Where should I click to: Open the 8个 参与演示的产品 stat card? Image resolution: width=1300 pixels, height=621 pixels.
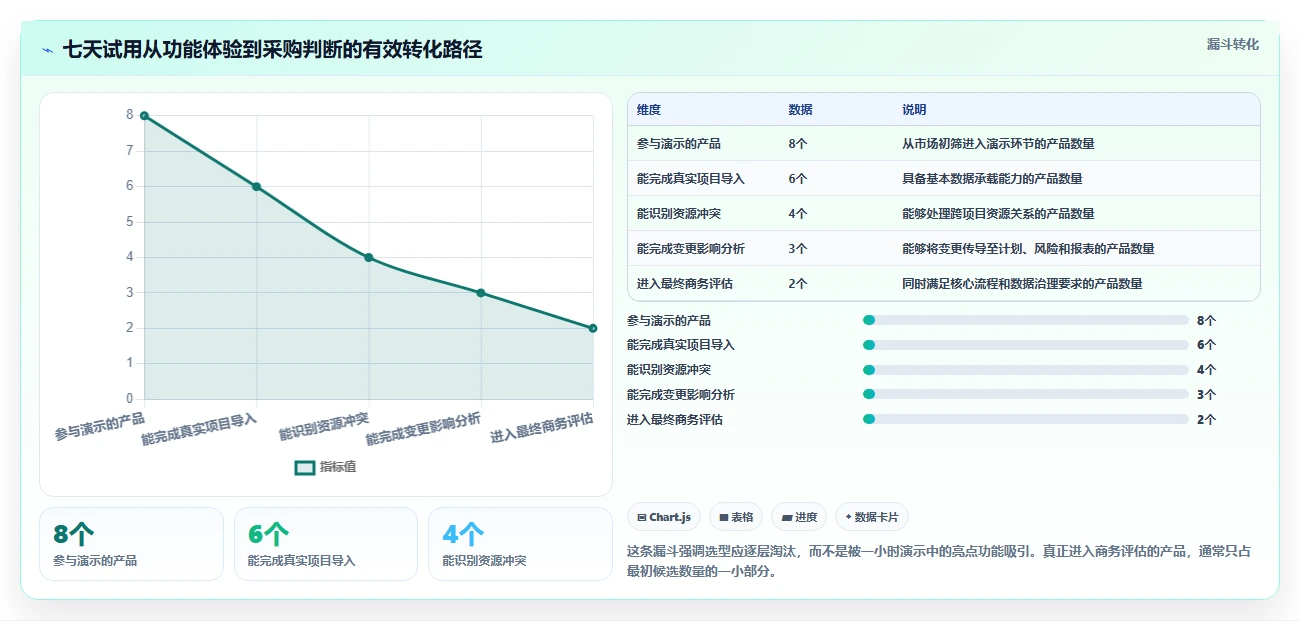(x=131, y=544)
